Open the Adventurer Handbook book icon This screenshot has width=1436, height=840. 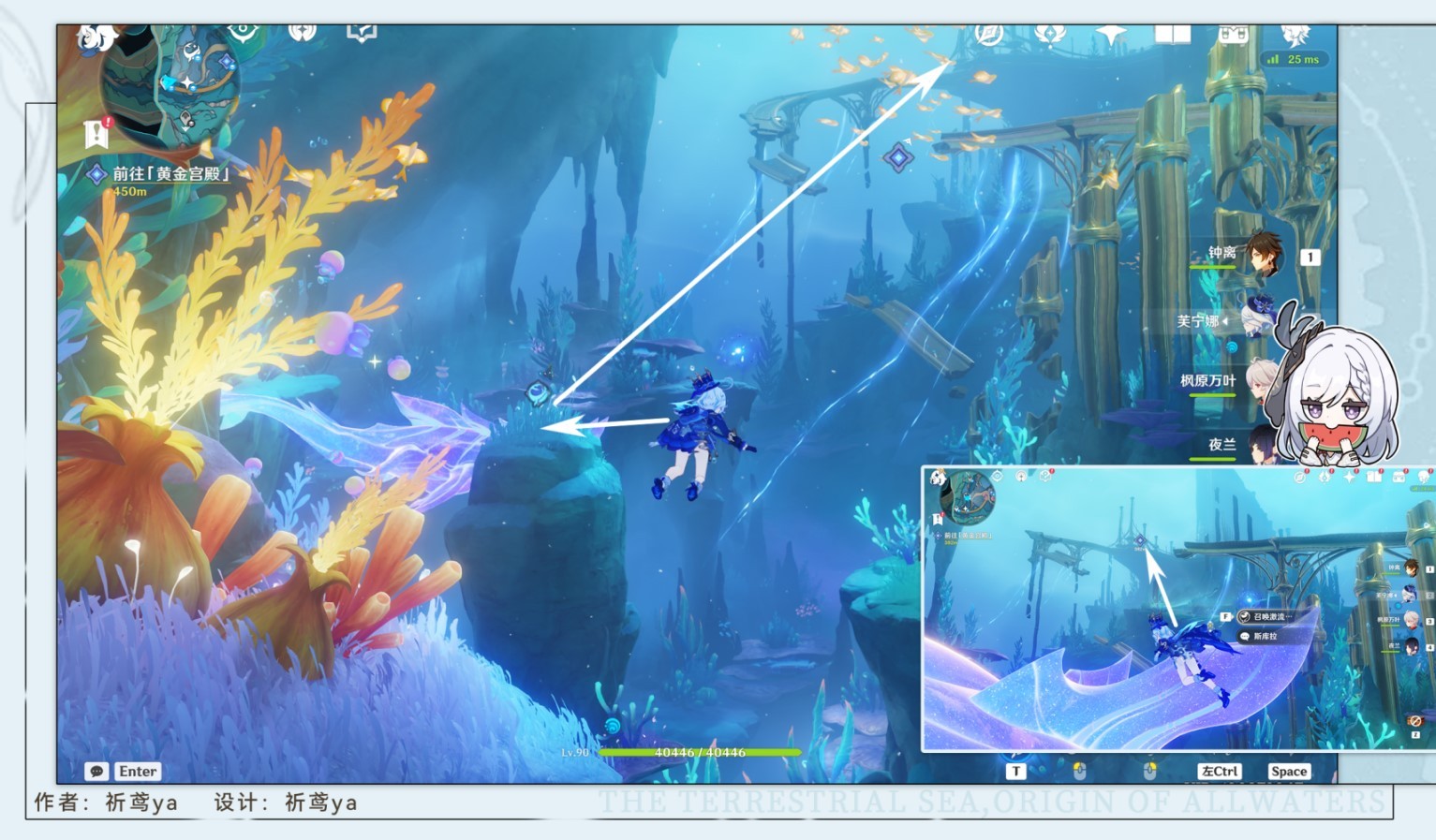click(1172, 35)
